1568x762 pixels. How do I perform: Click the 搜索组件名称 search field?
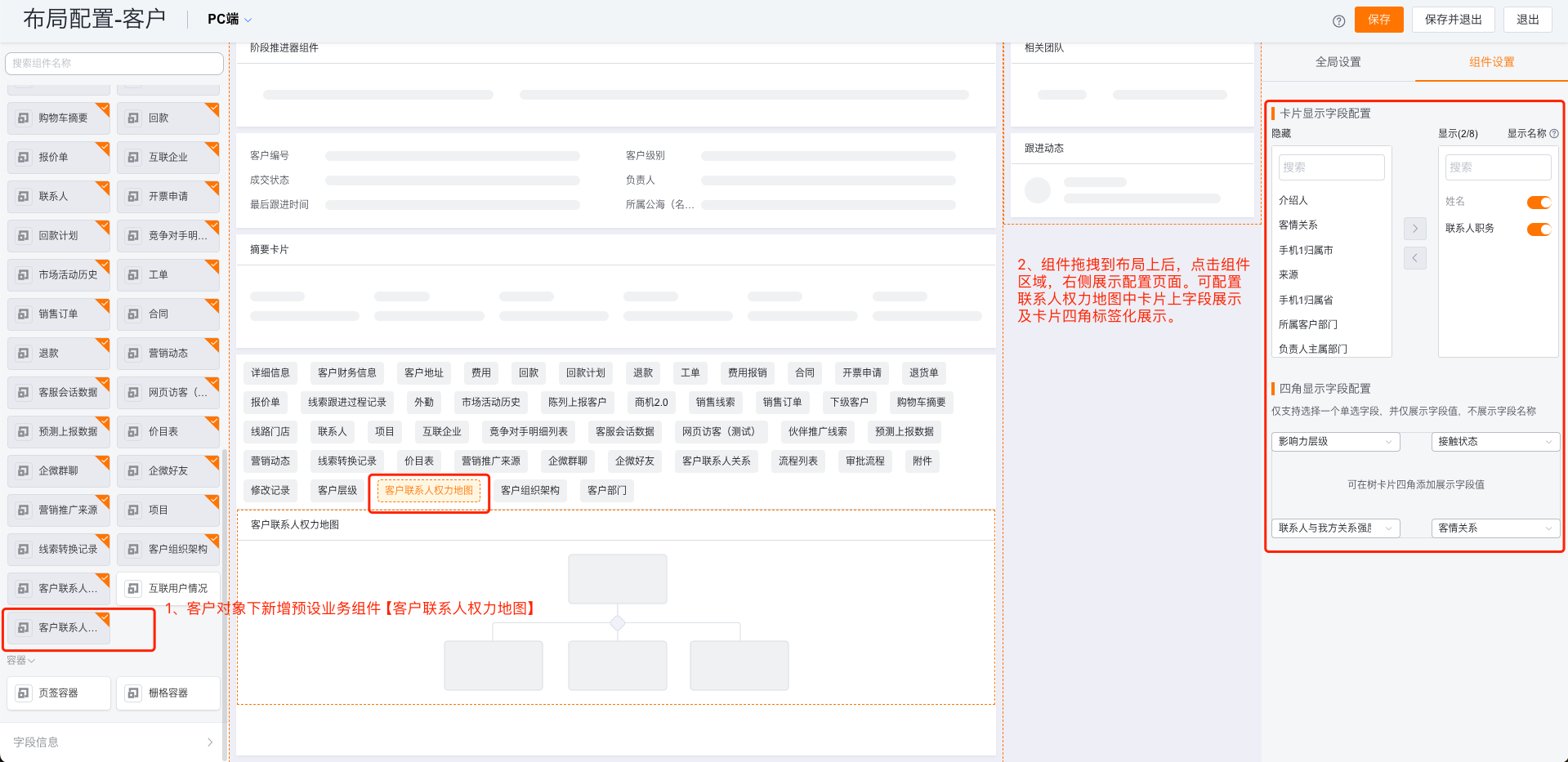point(114,64)
